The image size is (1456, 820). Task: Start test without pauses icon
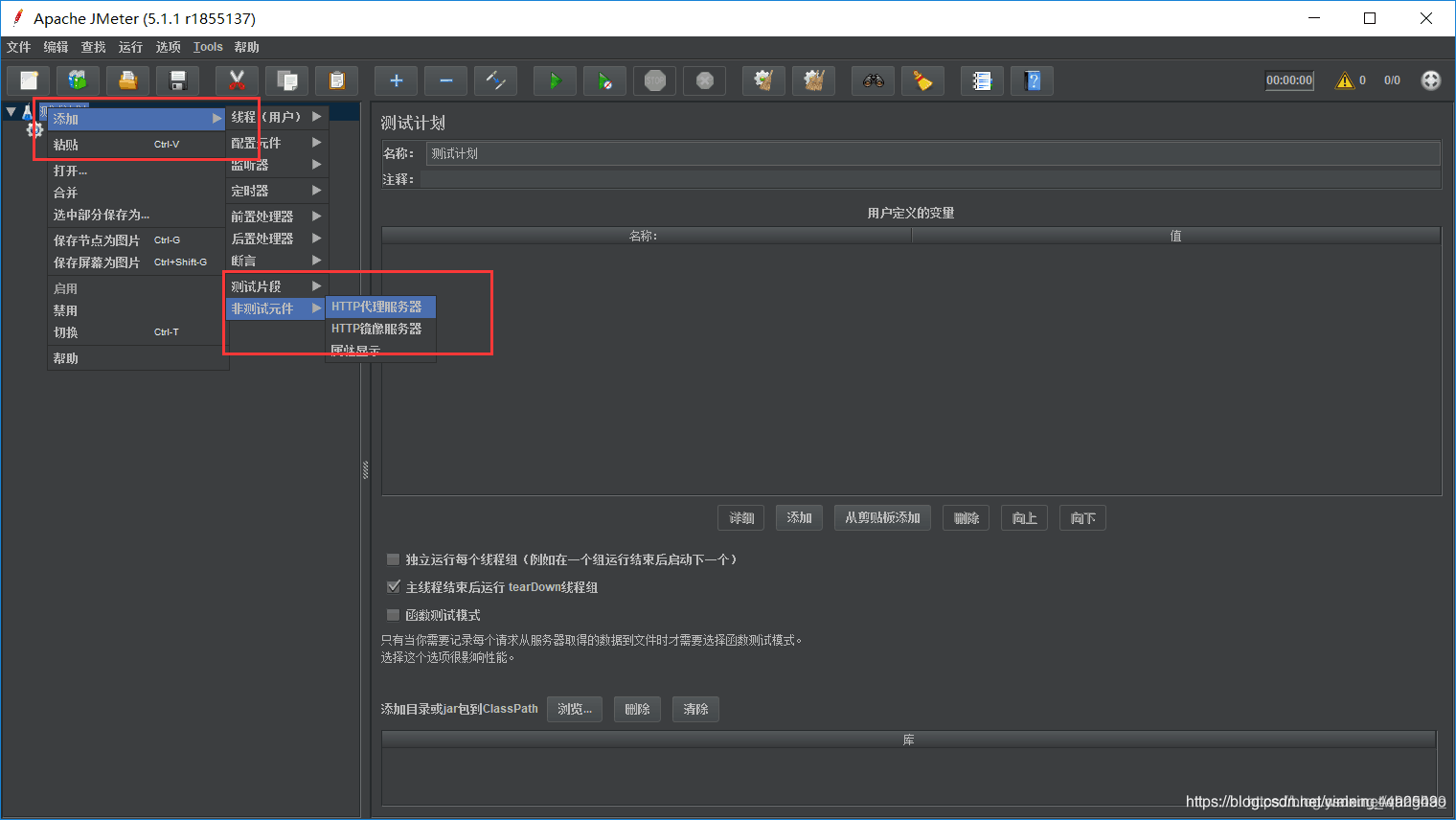point(605,81)
